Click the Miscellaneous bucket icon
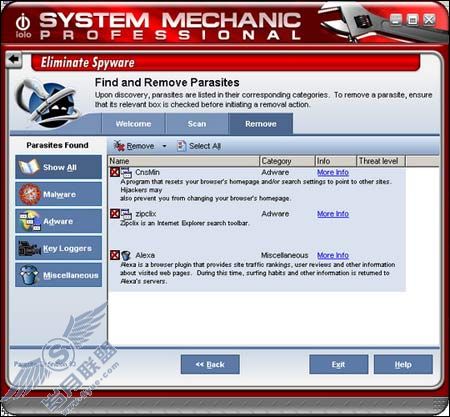This screenshot has height=417, width=450. (x=29, y=275)
